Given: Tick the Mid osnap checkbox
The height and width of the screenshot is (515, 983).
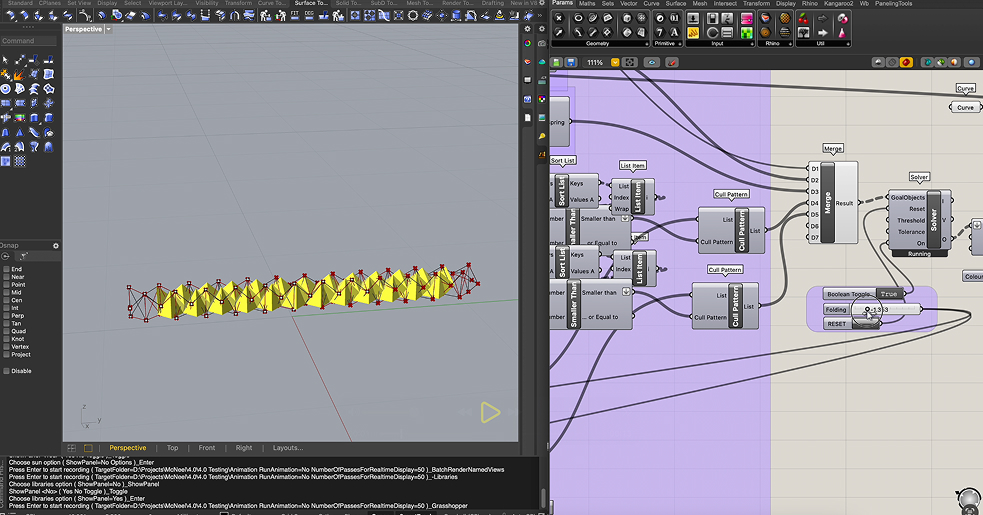Looking at the screenshot, I should click(x=6, y=291).
